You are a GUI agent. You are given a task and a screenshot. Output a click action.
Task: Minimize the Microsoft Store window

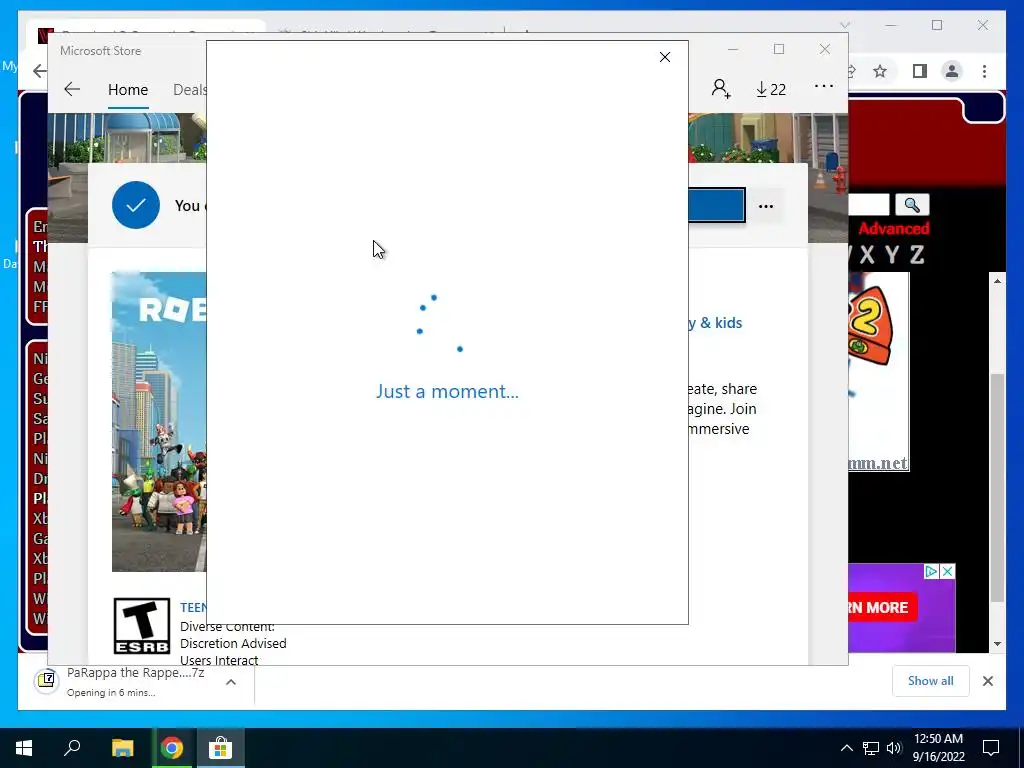click(733, 49)
